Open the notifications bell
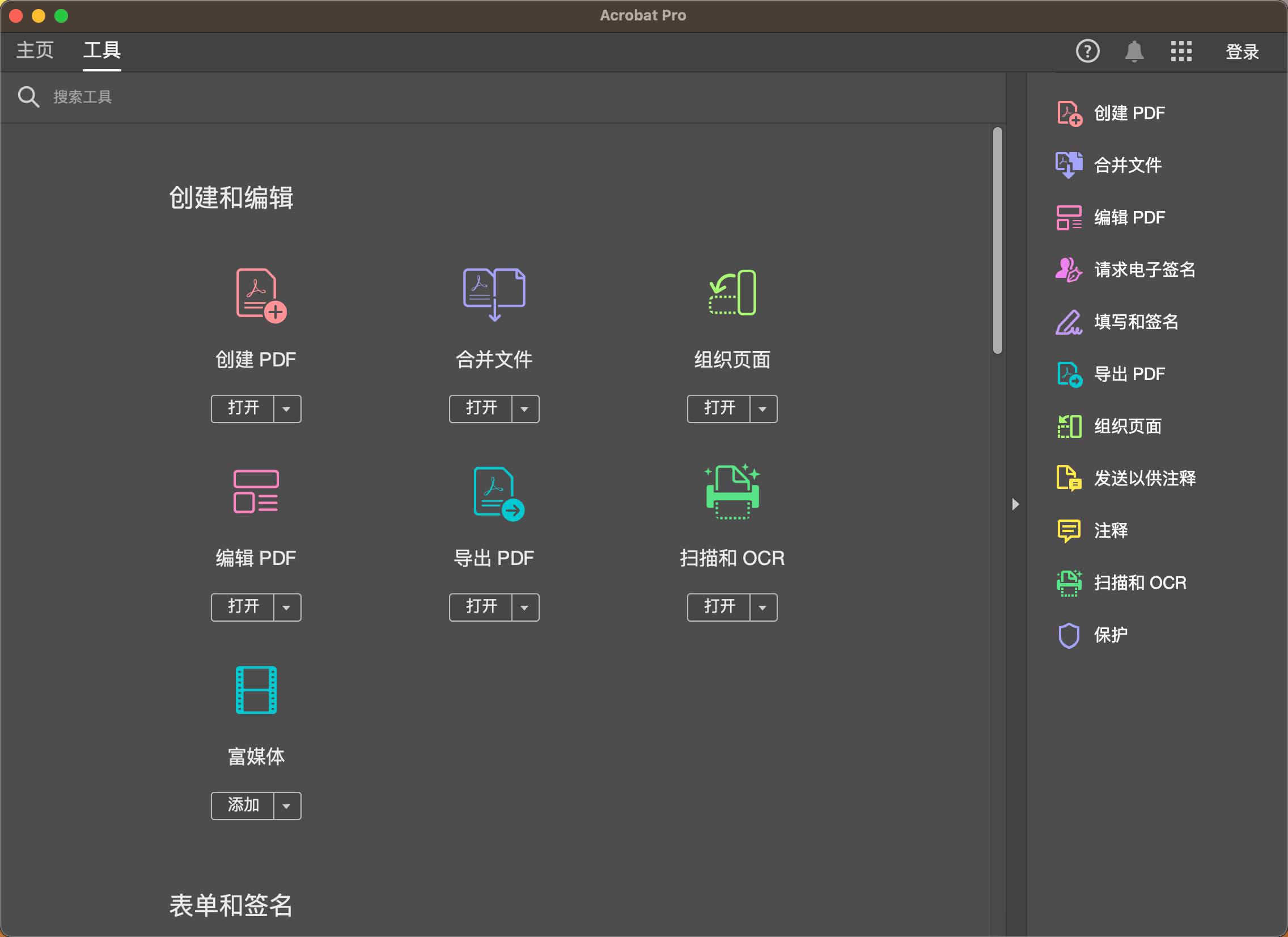The width and height of the screenshot is (1288, 937). (1134, 51)
